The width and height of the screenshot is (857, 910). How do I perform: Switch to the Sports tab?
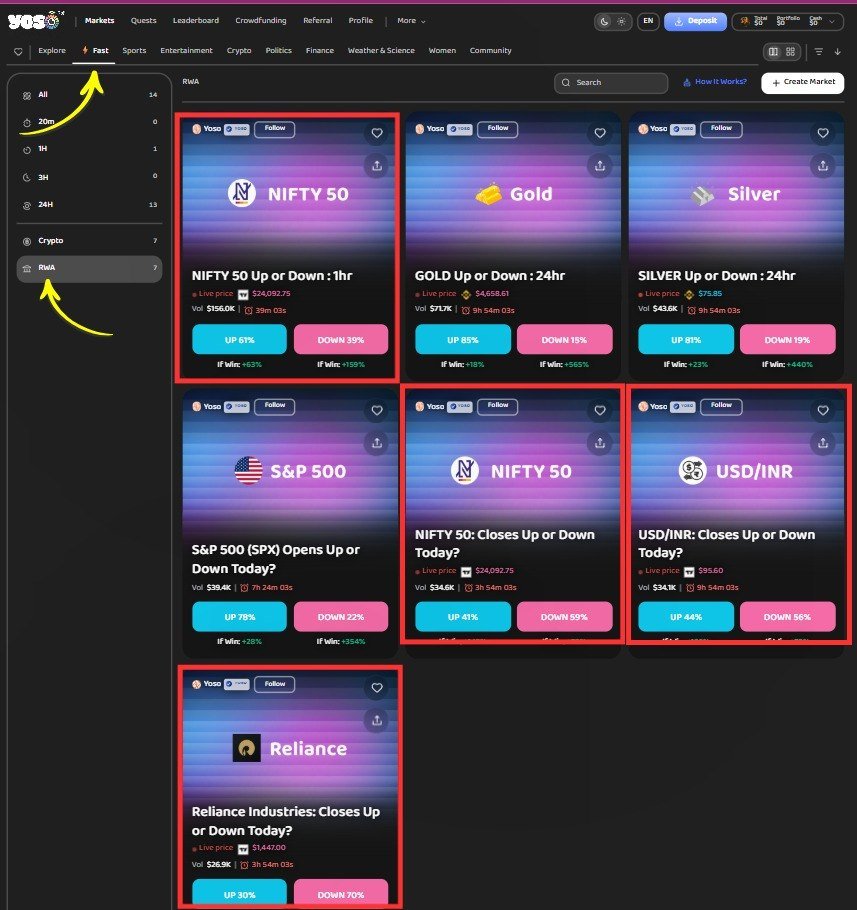tap(134, 51)
